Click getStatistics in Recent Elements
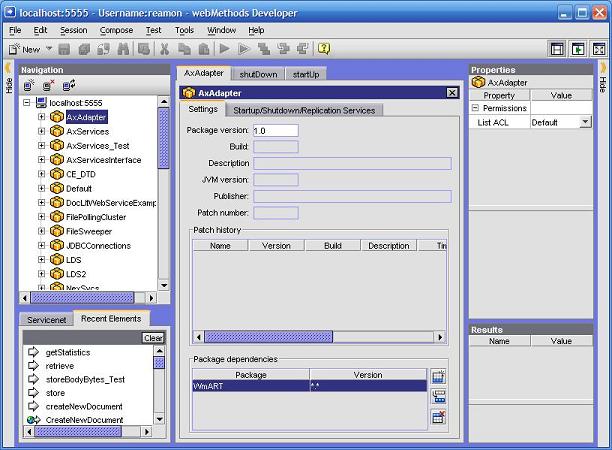 point(68,352)
